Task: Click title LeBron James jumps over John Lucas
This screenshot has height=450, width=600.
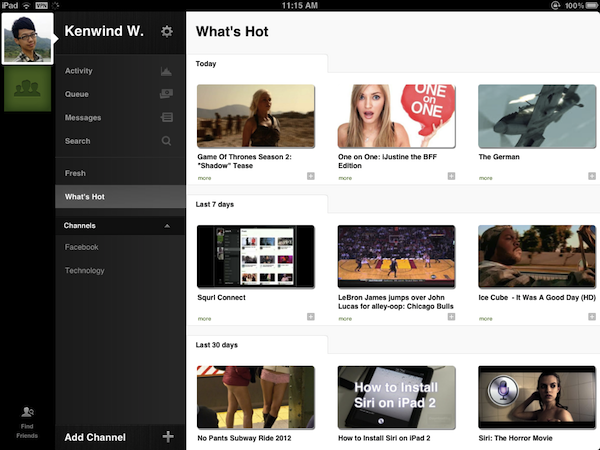Action: 396,302
